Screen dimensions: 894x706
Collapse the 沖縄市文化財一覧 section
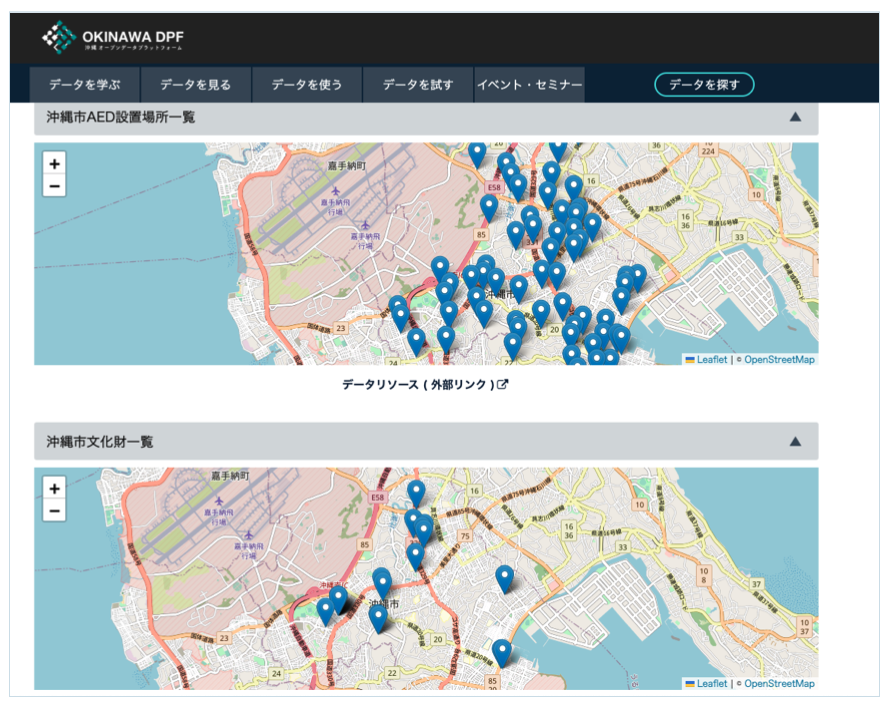795,441
